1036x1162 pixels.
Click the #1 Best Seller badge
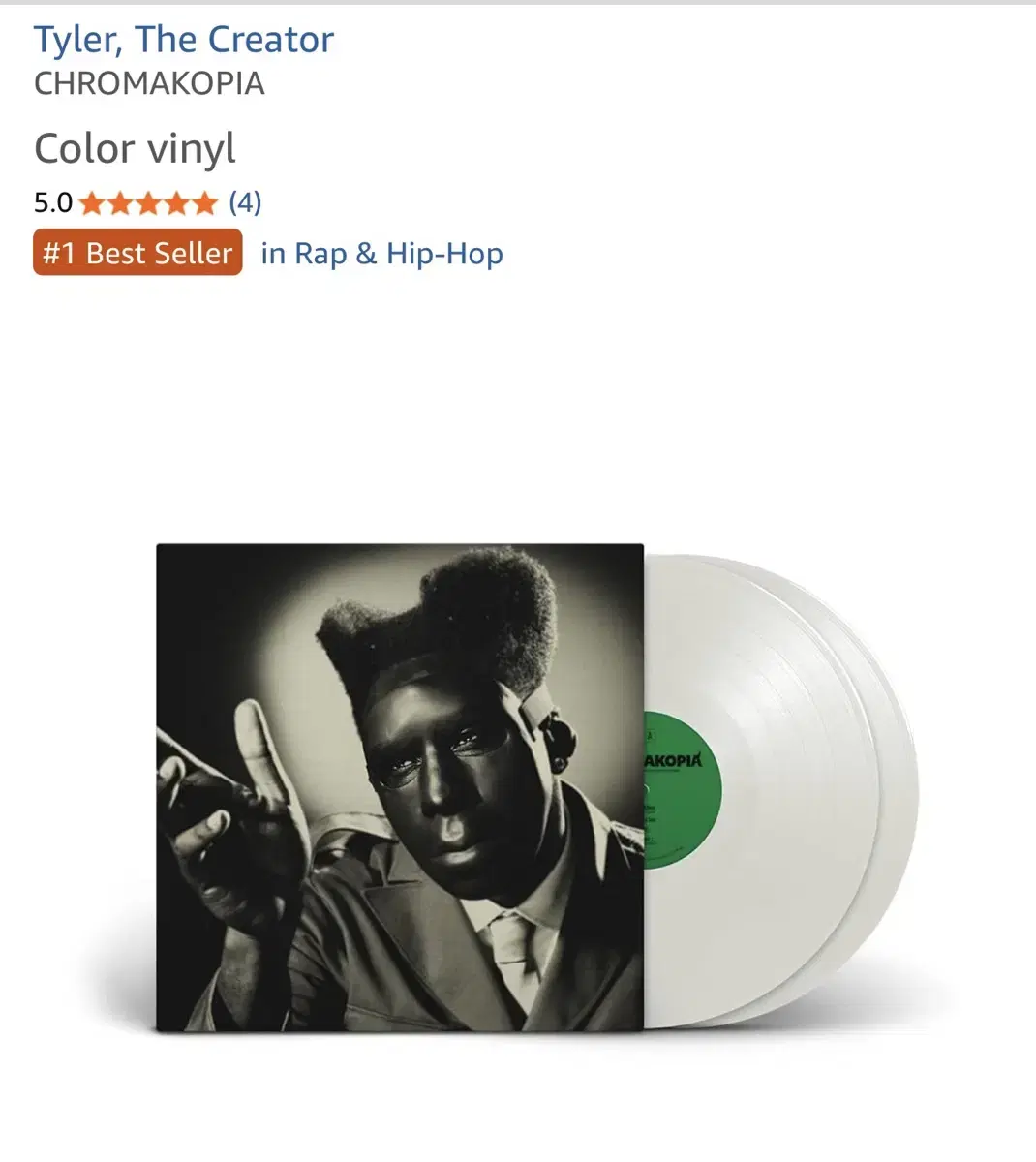137,253
